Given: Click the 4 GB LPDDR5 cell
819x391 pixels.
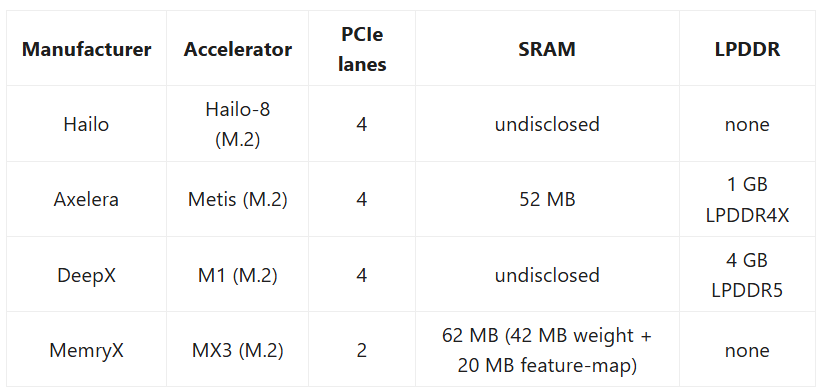Looking at the screenshot, I should (747, 275).
